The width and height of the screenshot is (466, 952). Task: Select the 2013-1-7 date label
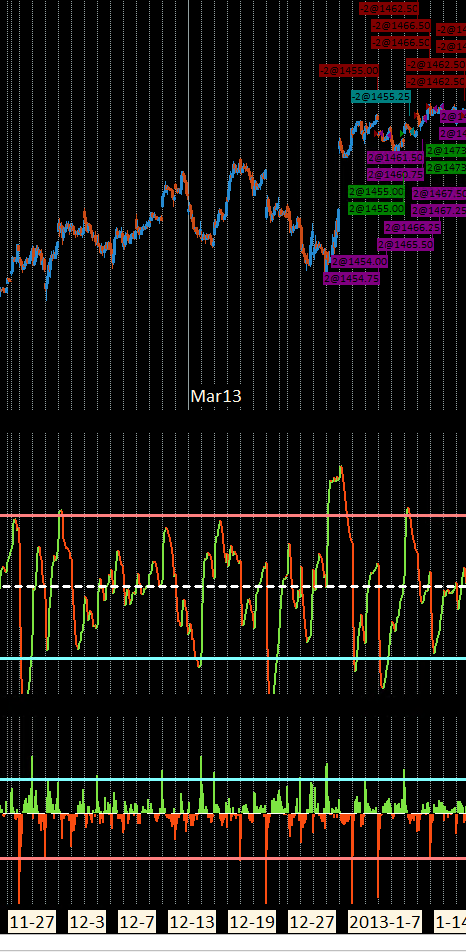click(x=385, y=922)
